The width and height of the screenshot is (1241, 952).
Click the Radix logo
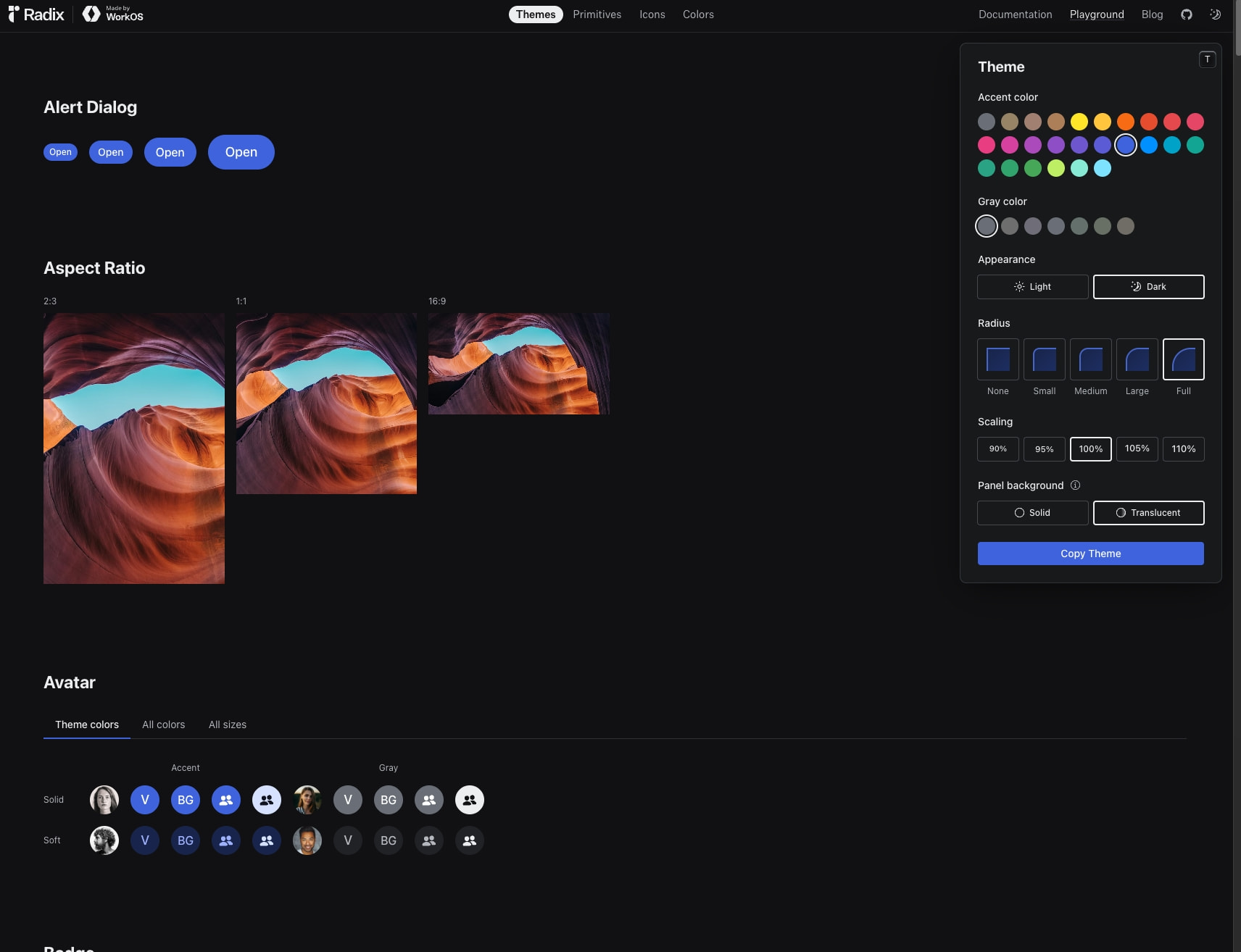(36, 14)
